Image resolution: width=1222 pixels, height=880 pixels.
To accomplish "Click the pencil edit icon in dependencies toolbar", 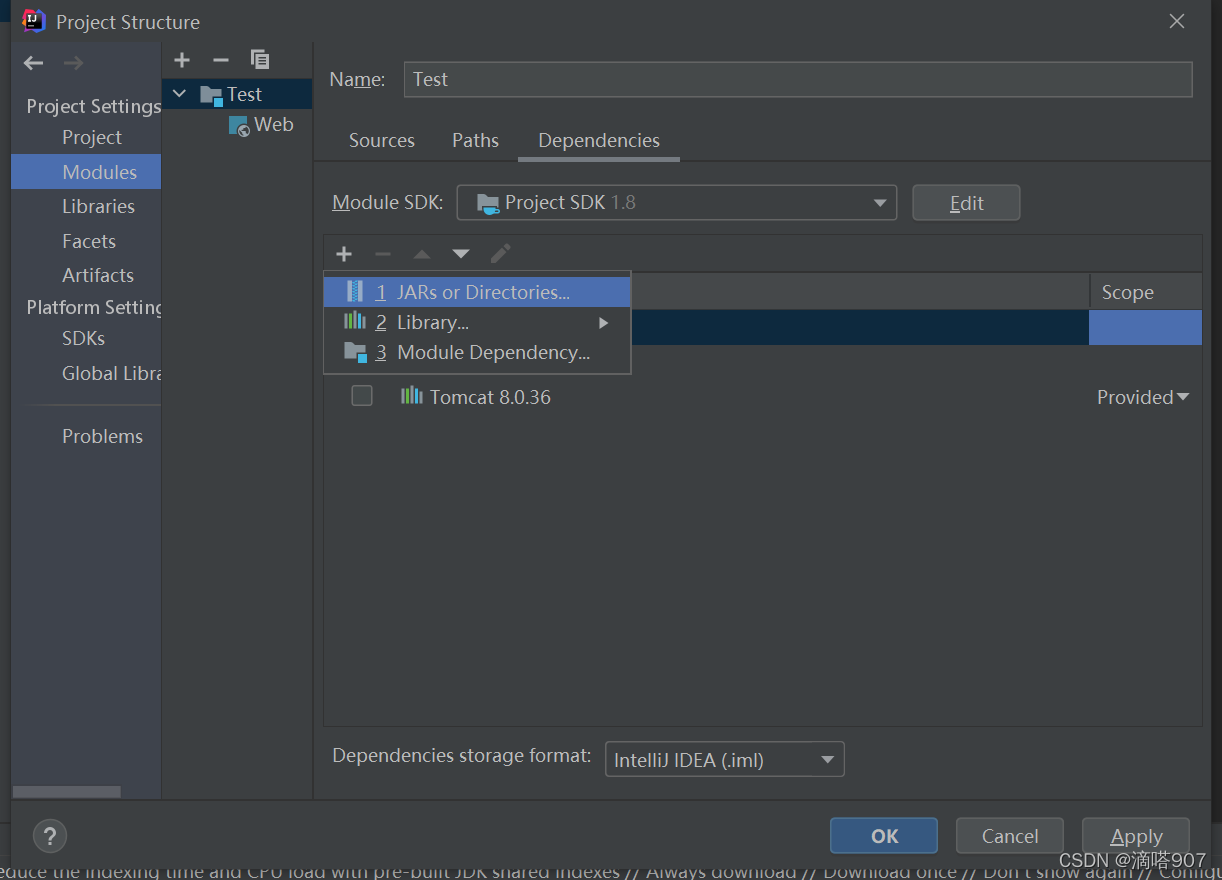I will click(x=500, y=253).
